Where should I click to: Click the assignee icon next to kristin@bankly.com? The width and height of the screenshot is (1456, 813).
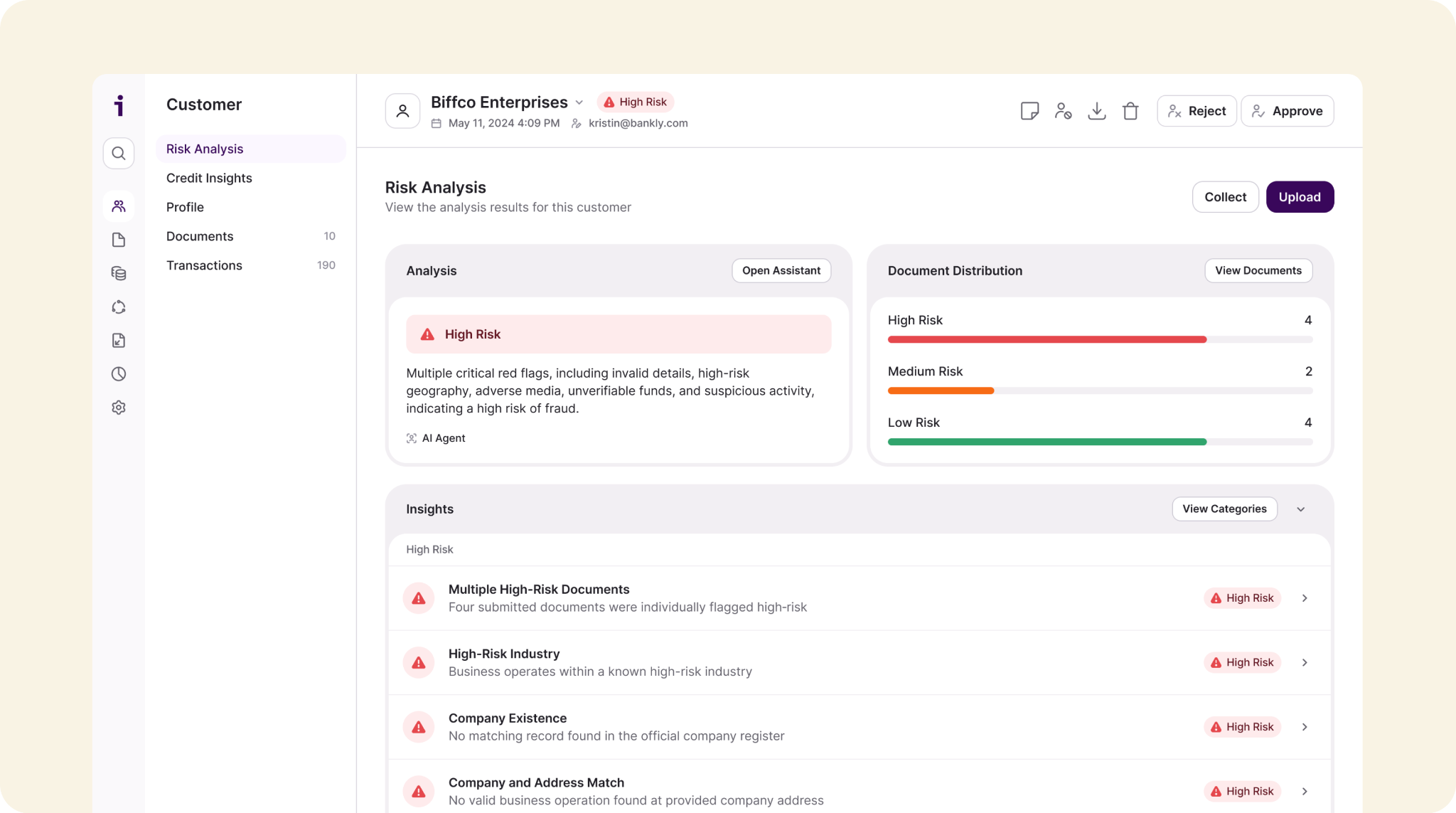click(577, 123)
